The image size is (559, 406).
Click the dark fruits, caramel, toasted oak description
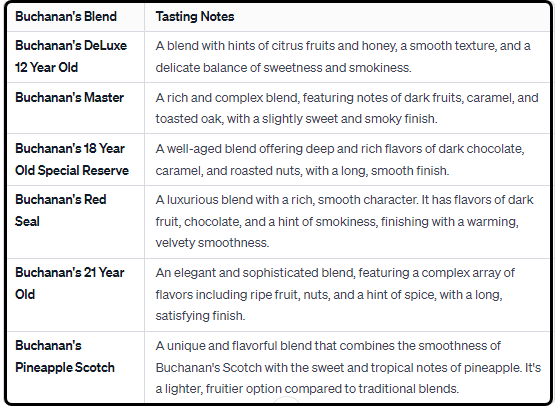(347, 108)
